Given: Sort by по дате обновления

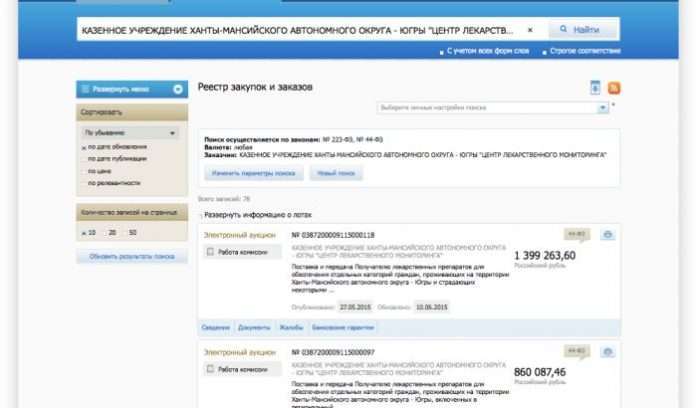Looking at the screenshot, I should click(114, 147).
